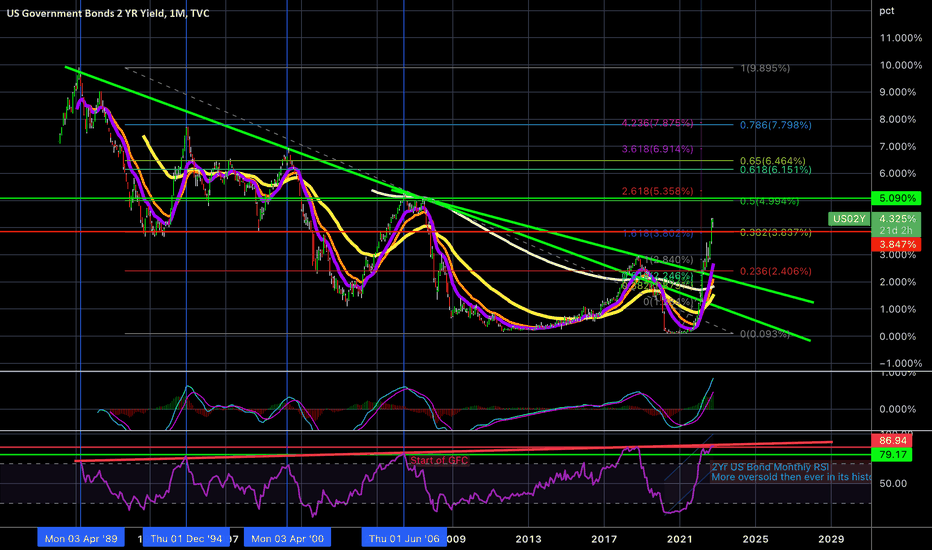
Task: Click the Mon 03 Apr '00 date marker
Action: click(x=287, y=539)
